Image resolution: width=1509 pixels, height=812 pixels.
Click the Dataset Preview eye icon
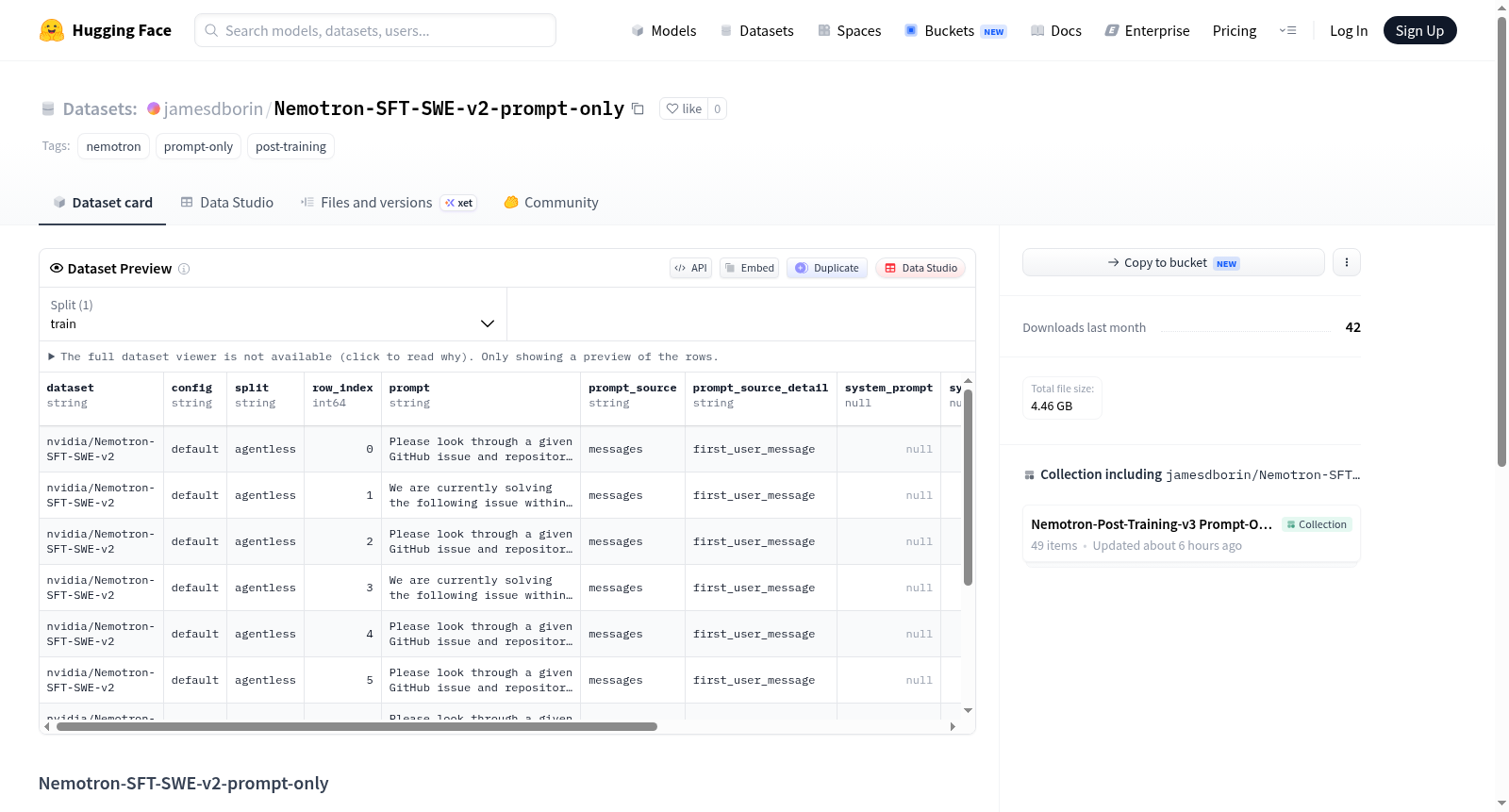[57, 268]
